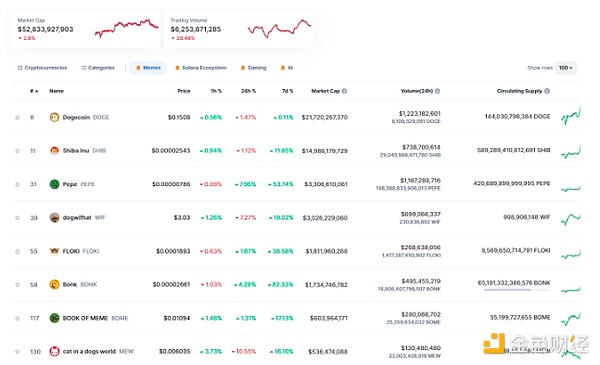This screenshot has height=365, width=600.
Task: Click the Circulating Supply info icon
Action: pyautogui.click(x=547, y=91)
